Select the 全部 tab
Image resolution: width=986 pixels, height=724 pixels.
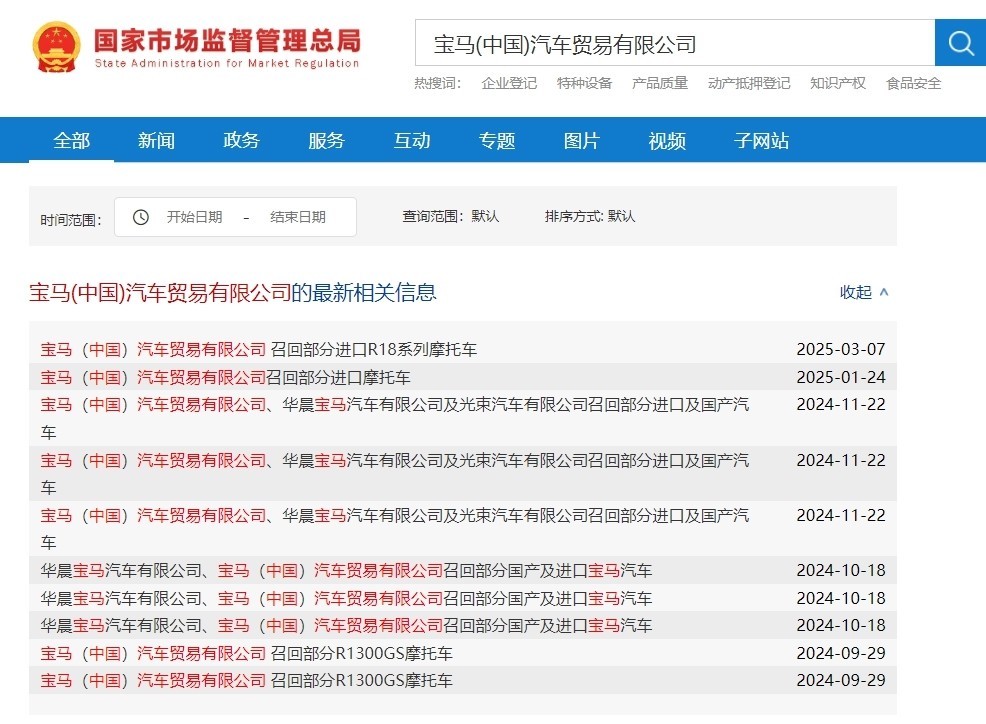coord(72,140)
